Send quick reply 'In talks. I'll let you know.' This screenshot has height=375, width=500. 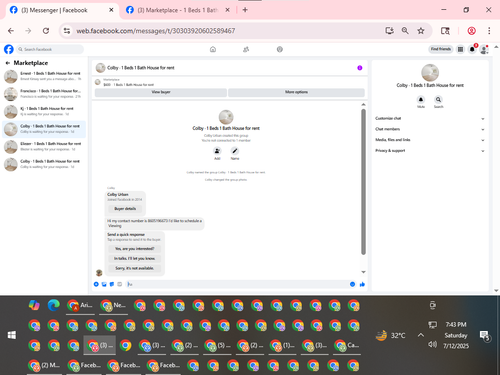click(134, 258)
